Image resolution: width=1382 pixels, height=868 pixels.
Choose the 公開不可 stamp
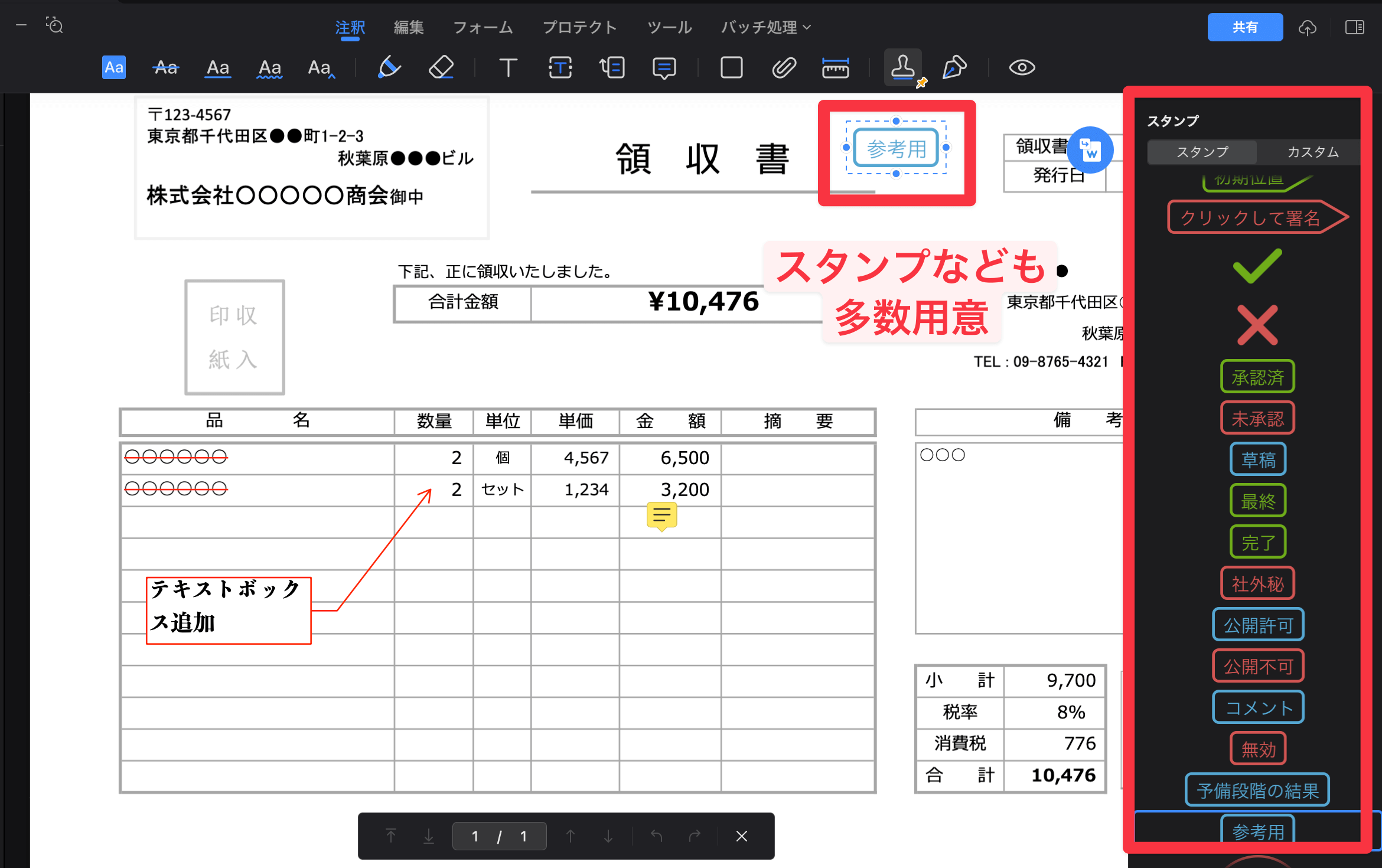[1258, 667]
